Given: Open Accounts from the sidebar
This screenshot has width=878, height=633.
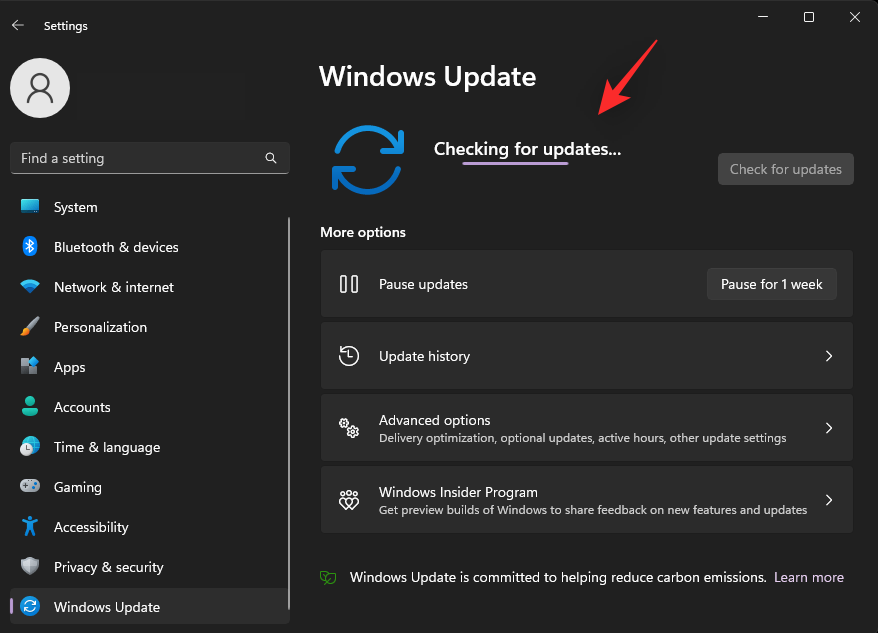Looking at the screenshot, I should pyautogui.click(x=28, y=407).
